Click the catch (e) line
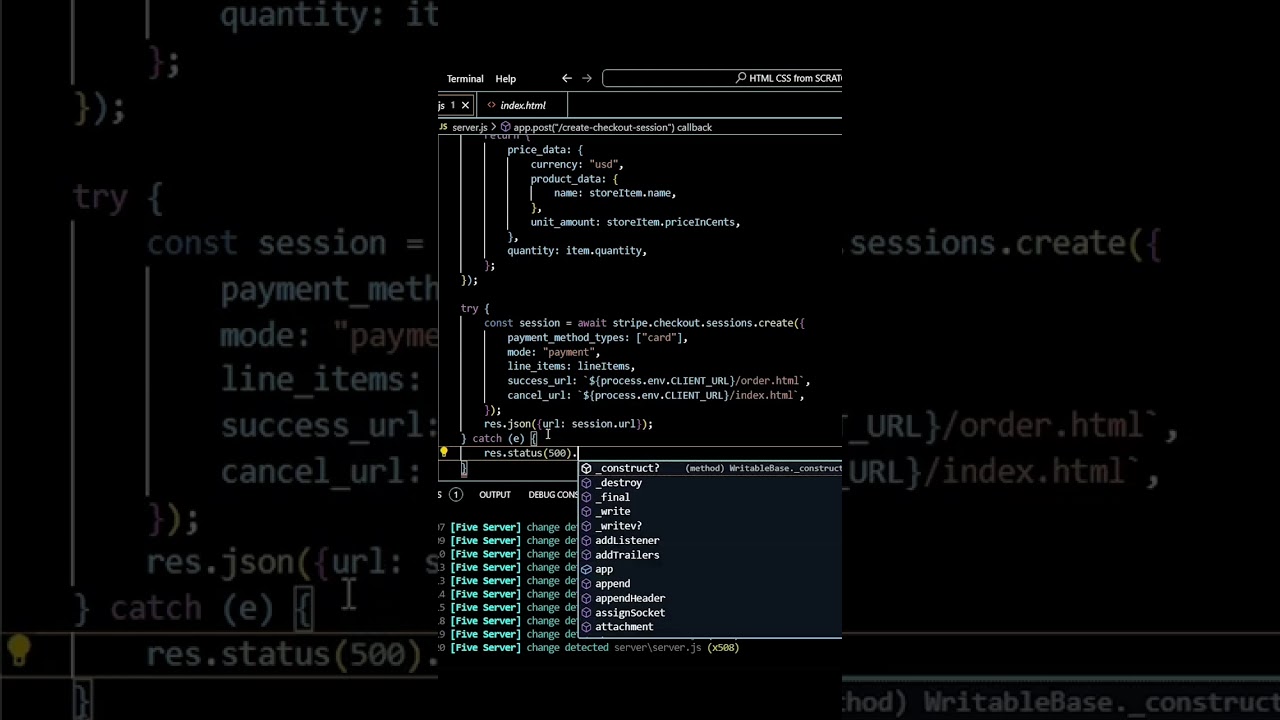Viewport: 1280px width, 720px height. click(499, 438)
